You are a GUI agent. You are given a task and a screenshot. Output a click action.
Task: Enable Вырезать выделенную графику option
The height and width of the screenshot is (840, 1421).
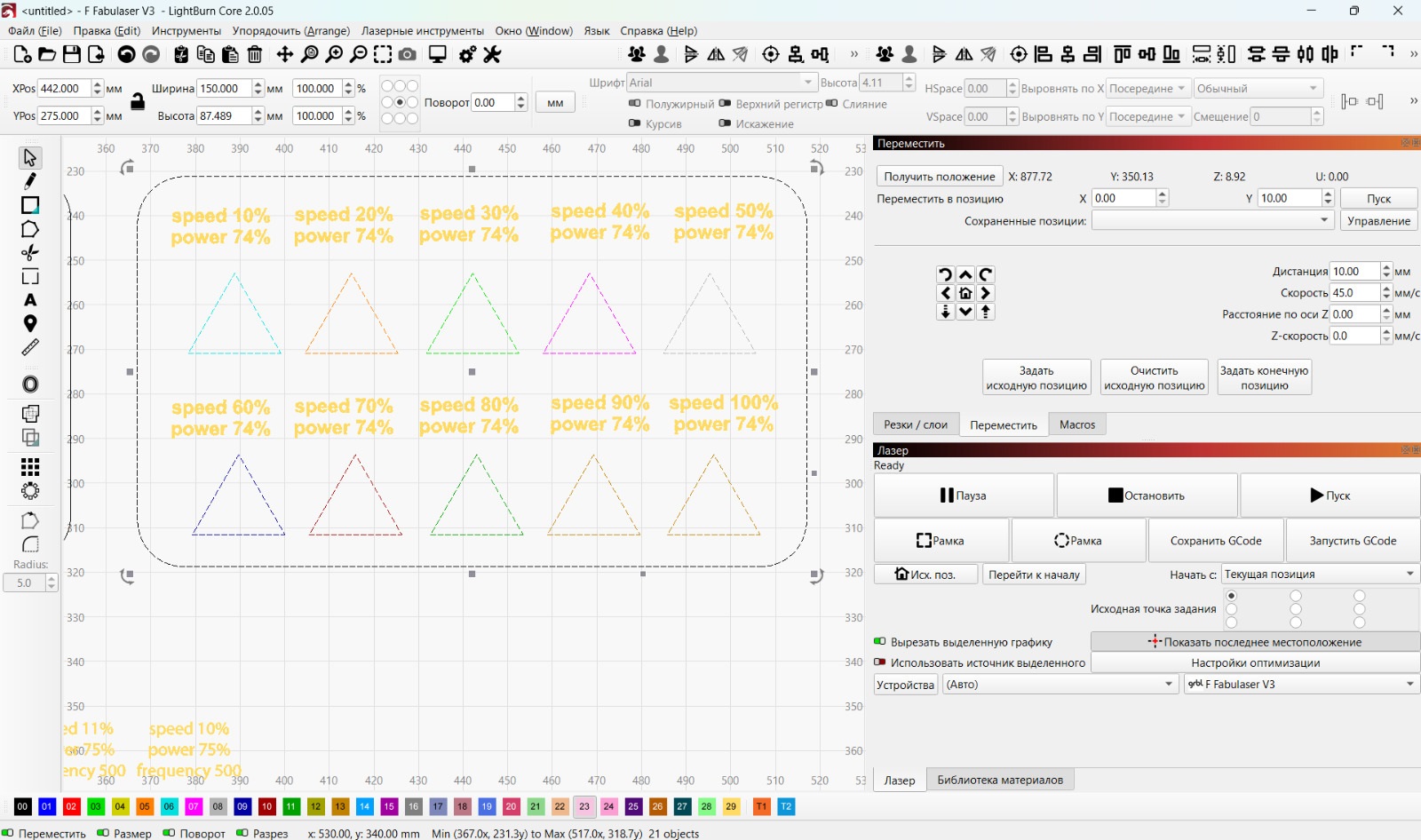tap(879, 641)
